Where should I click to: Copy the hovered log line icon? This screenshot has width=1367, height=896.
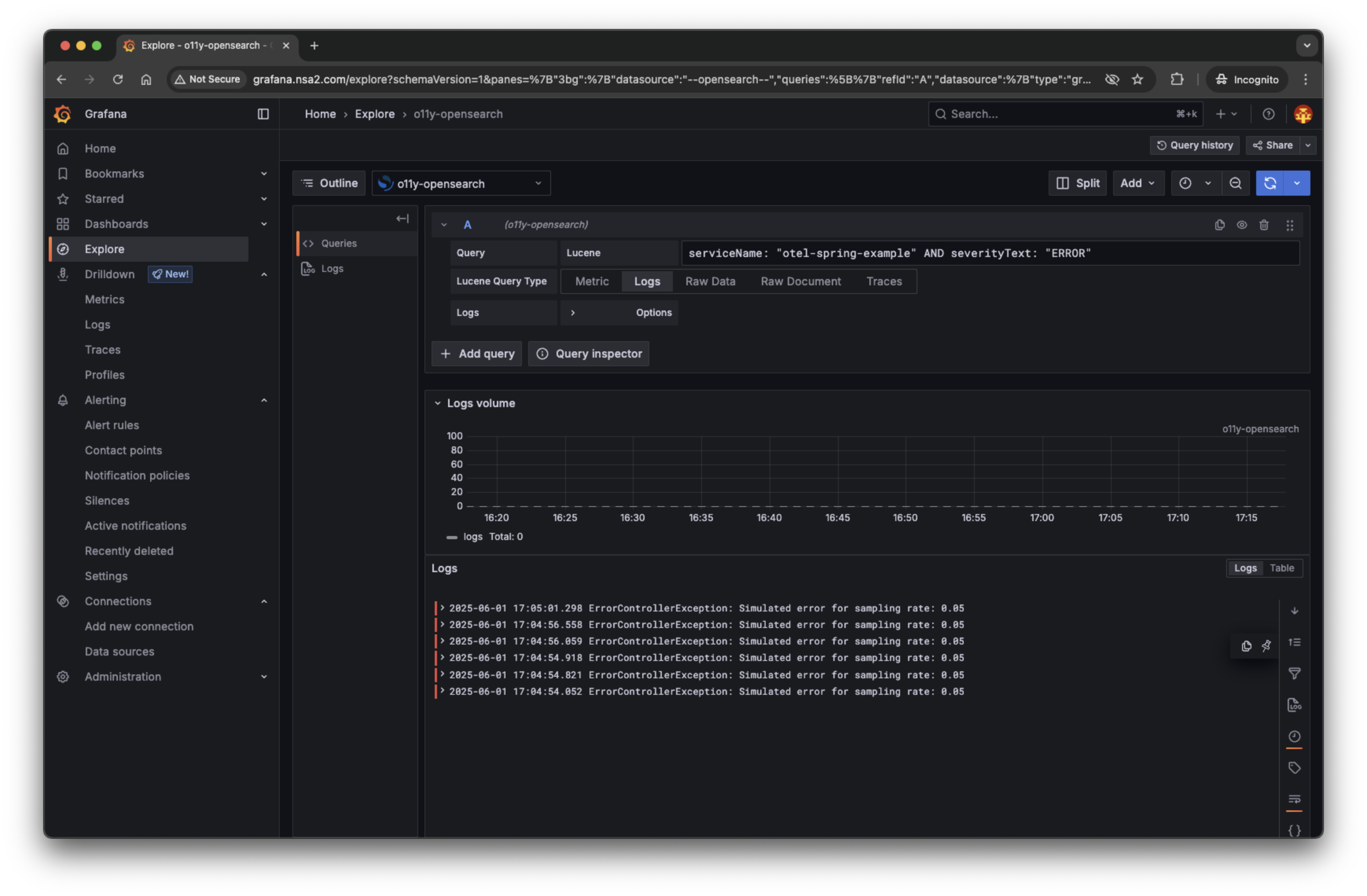[1246, 646]
